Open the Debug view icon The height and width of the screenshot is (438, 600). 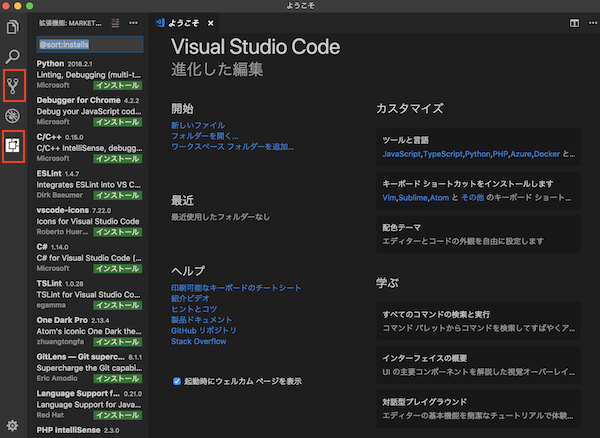(x=13, y=116)
